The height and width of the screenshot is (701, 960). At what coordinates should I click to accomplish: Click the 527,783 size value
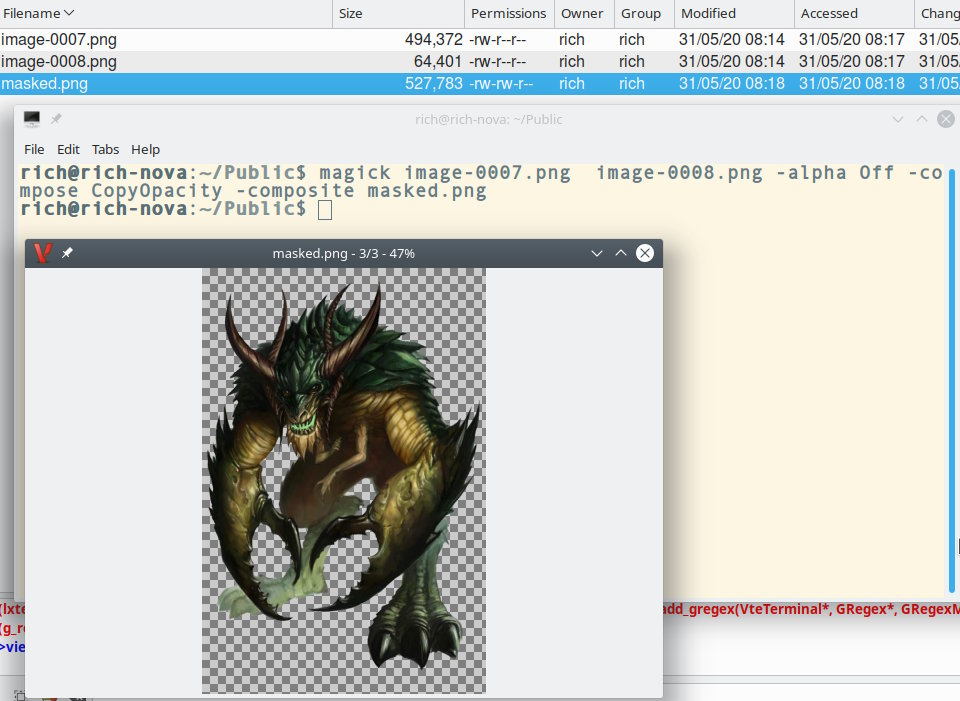(433, 84)
